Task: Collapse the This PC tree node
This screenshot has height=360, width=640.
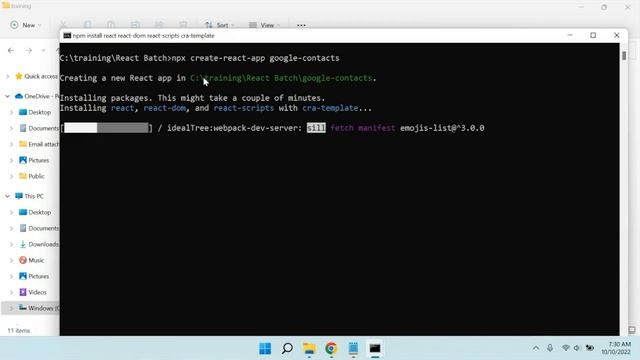Action: point(7,196)
